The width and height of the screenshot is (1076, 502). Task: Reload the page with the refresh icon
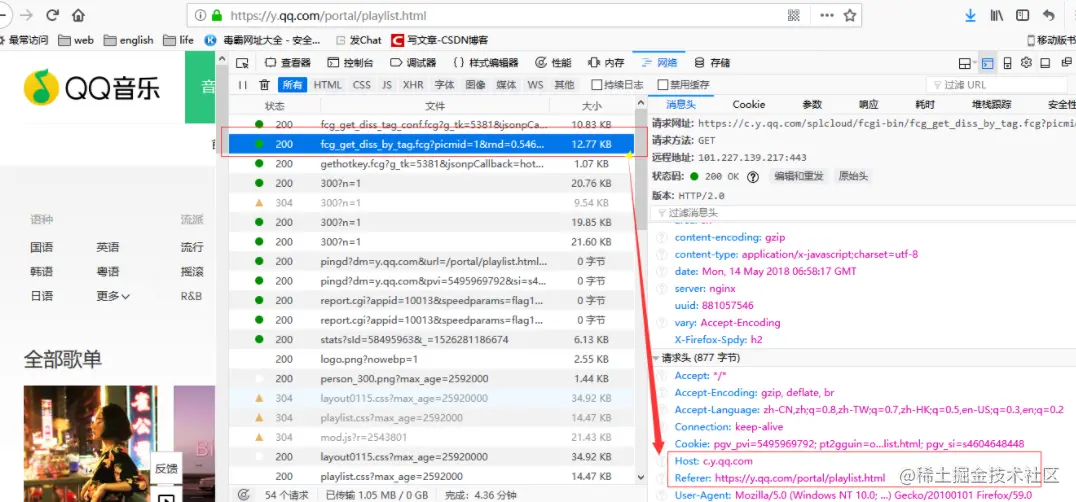pos(52,14)
